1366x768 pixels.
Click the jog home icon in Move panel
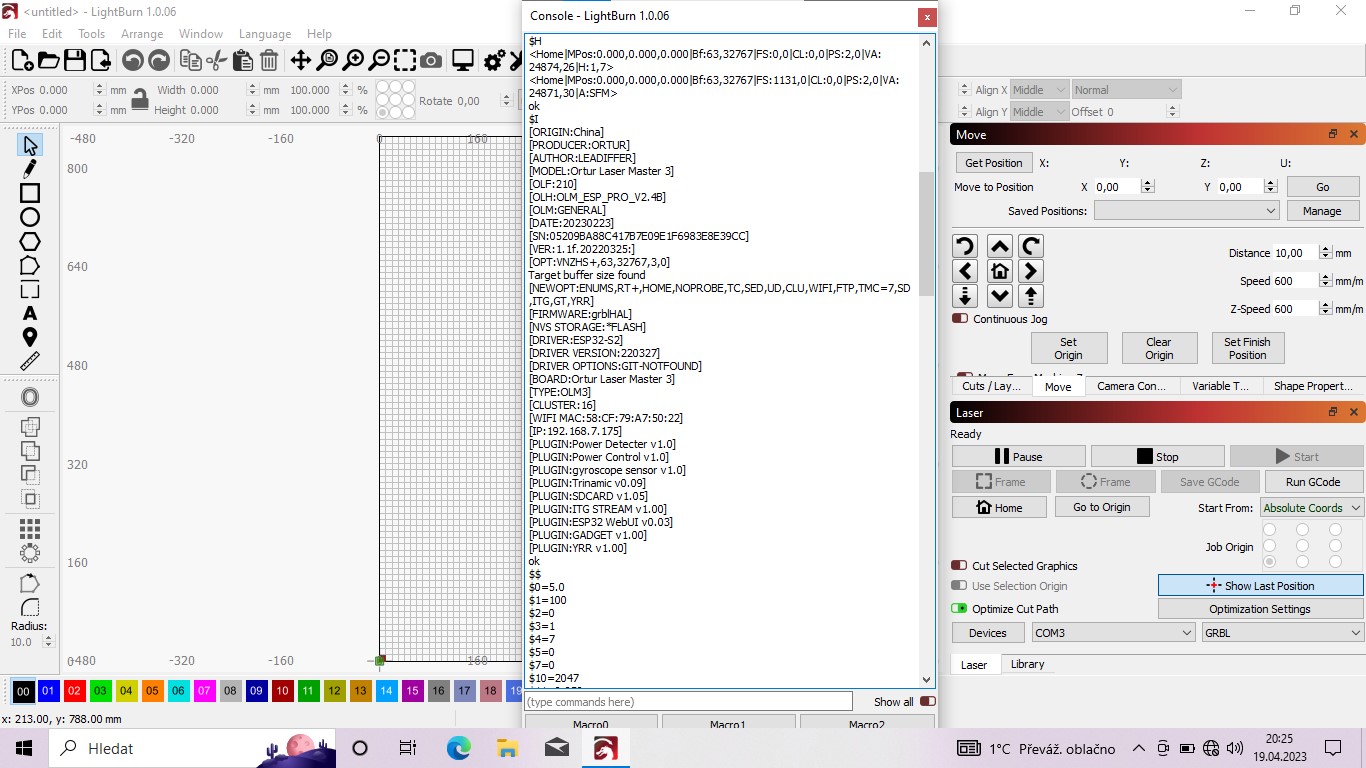coord(999,271)
